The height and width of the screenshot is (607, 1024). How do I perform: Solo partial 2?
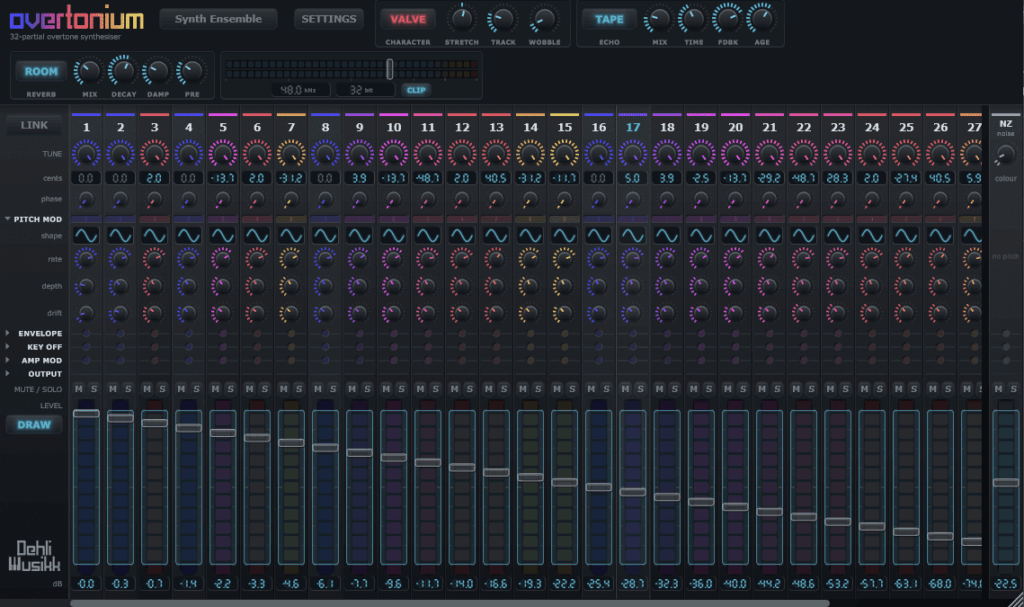click(x=128, y=389)
